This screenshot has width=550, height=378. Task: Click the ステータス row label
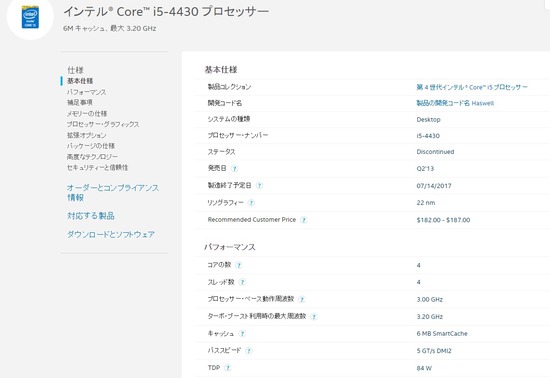221,152
